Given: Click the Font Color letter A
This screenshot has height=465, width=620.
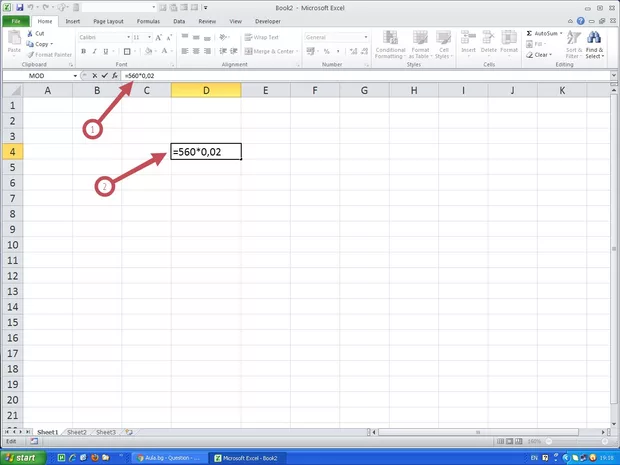Looking at the screenshot, I should point(164,51).
